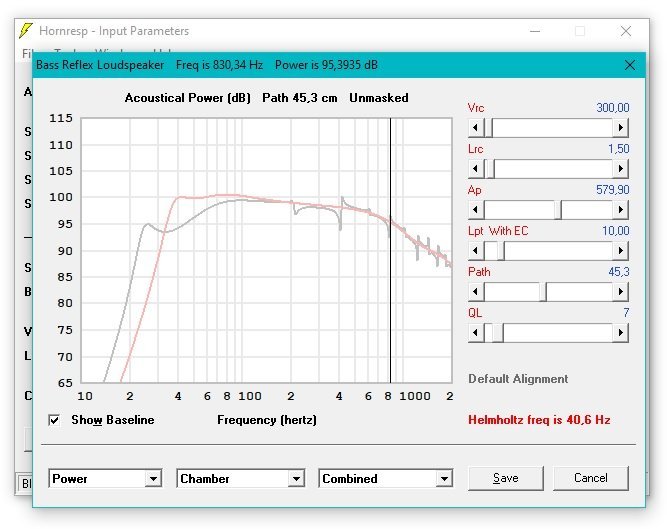Close the Bass Reflex Loudspeaker dialog

pos(629,65)
